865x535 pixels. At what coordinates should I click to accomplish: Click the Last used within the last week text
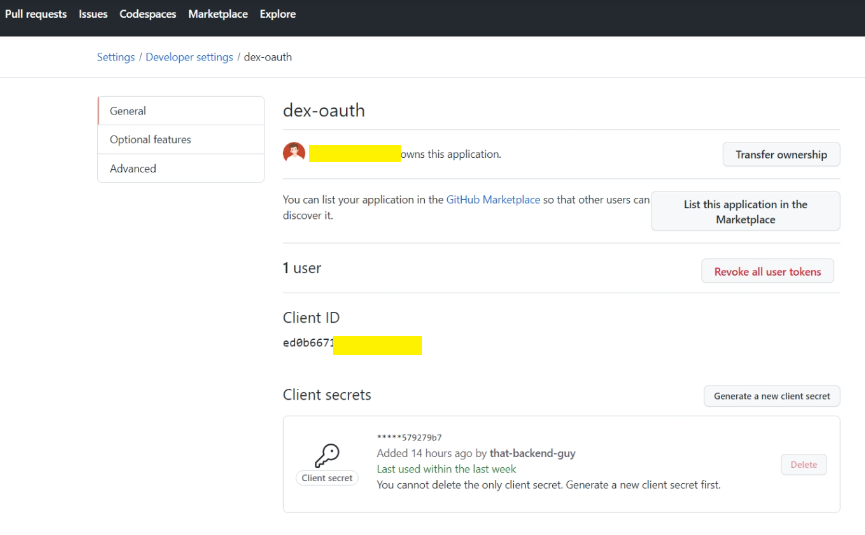click(x=446, y=469)
